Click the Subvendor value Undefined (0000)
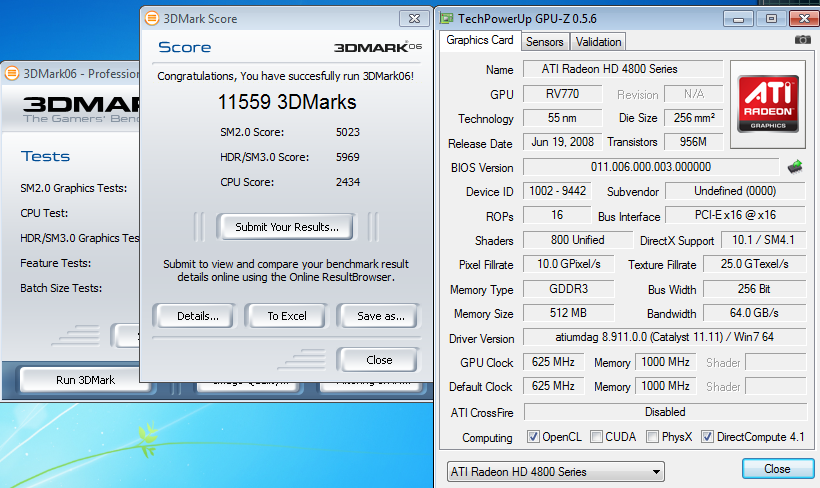Screen dimensions: 820x488 (735, 191)
